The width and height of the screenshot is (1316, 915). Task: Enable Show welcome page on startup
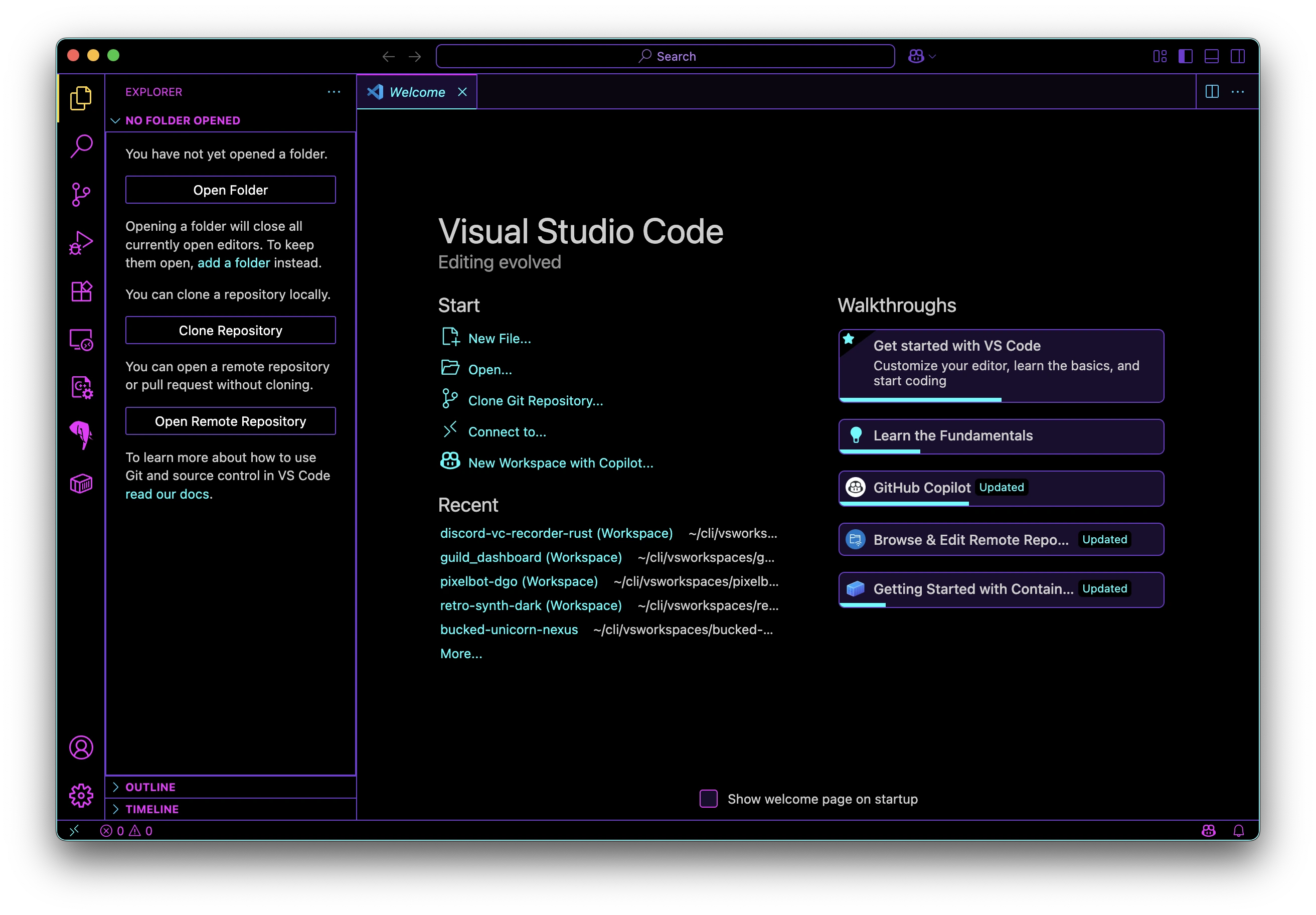(x=709, y=799)
